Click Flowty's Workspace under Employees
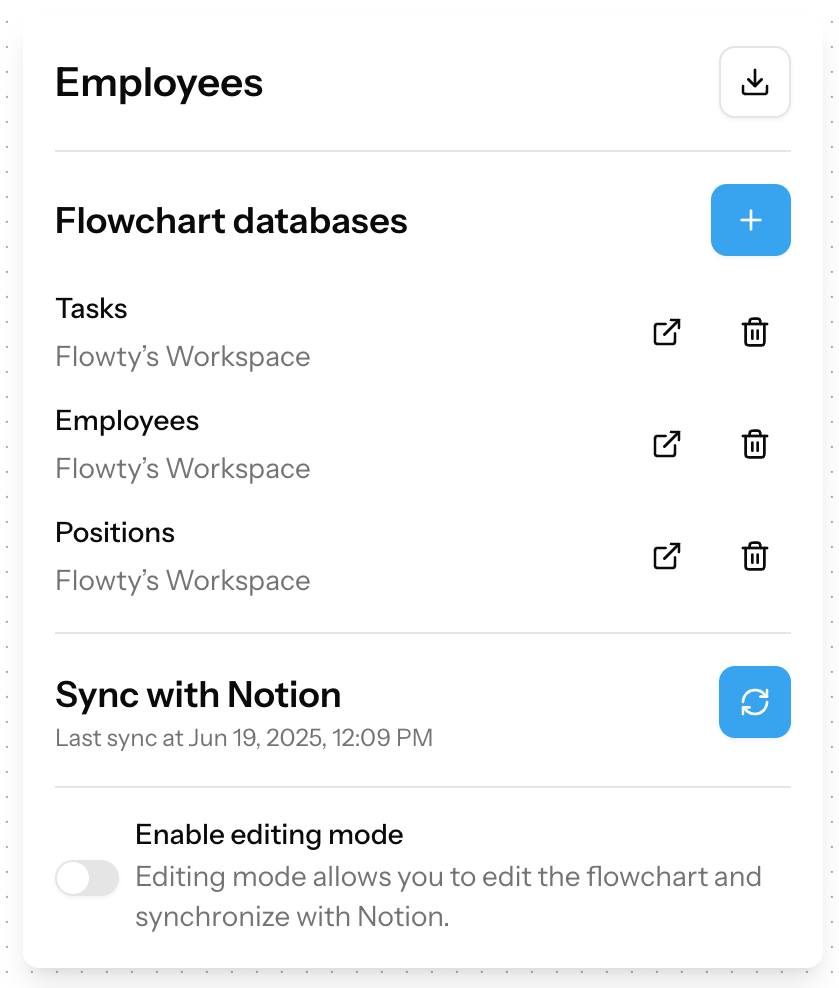 (x=183, y=469)
